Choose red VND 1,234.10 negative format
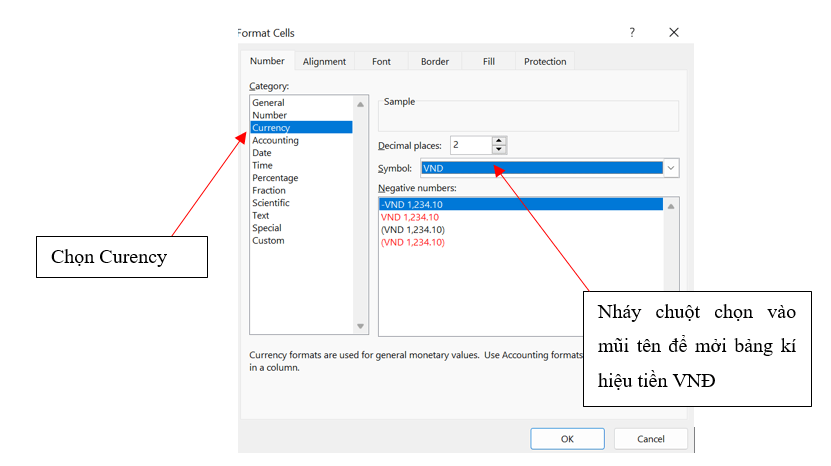The image size is (831, 466). (410, 217)
